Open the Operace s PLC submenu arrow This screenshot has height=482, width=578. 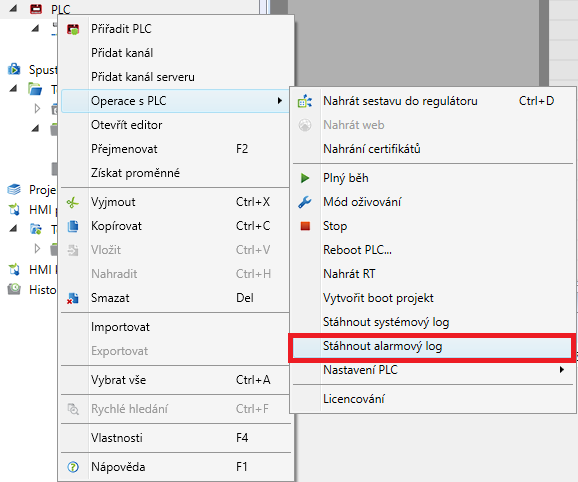click(280, 101)
